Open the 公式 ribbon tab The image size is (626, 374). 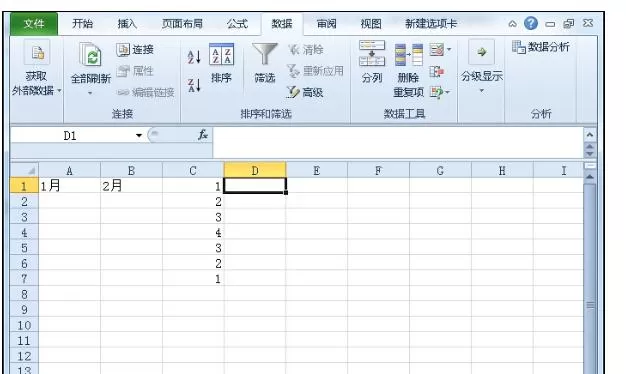237,24
